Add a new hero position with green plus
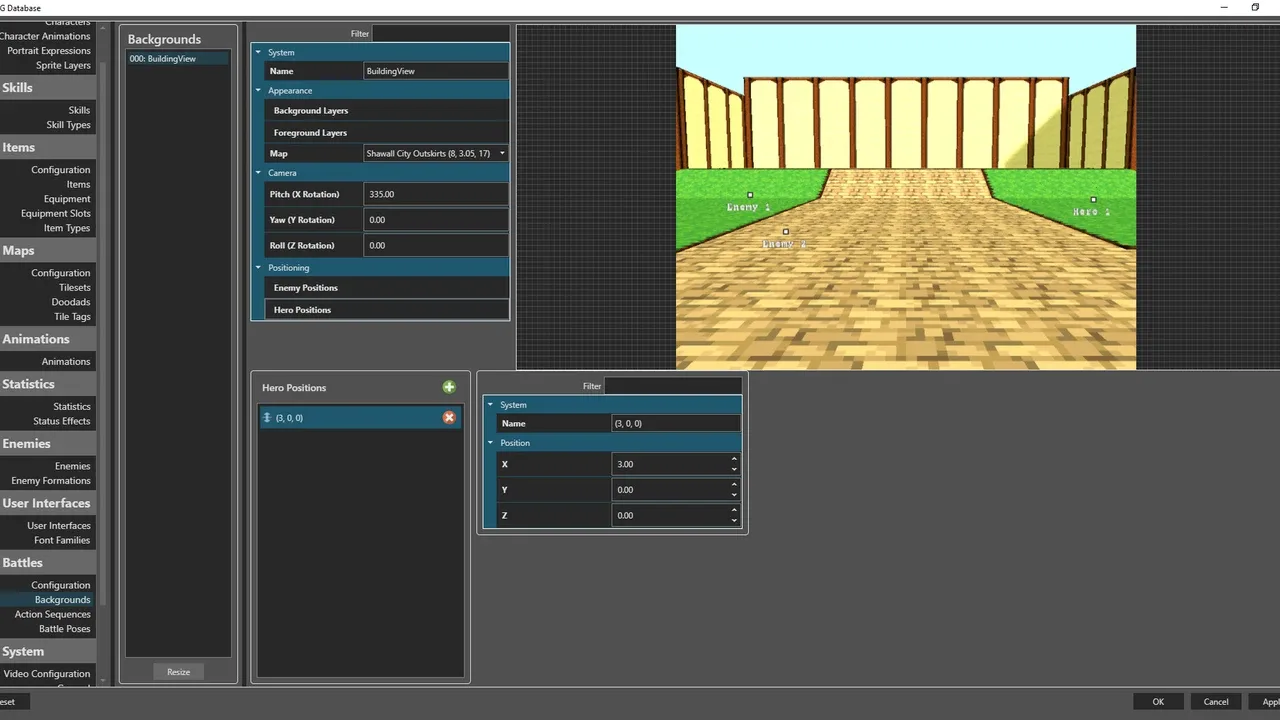This screenshot has width=1280, height=720. pyautogui.click(x=449, y=387)
